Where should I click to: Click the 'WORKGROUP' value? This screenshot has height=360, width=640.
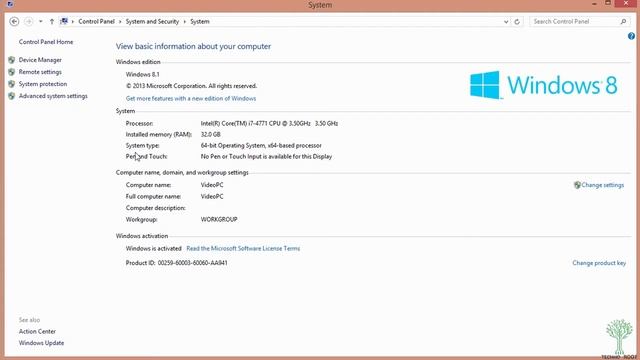[x=219, y=219]
